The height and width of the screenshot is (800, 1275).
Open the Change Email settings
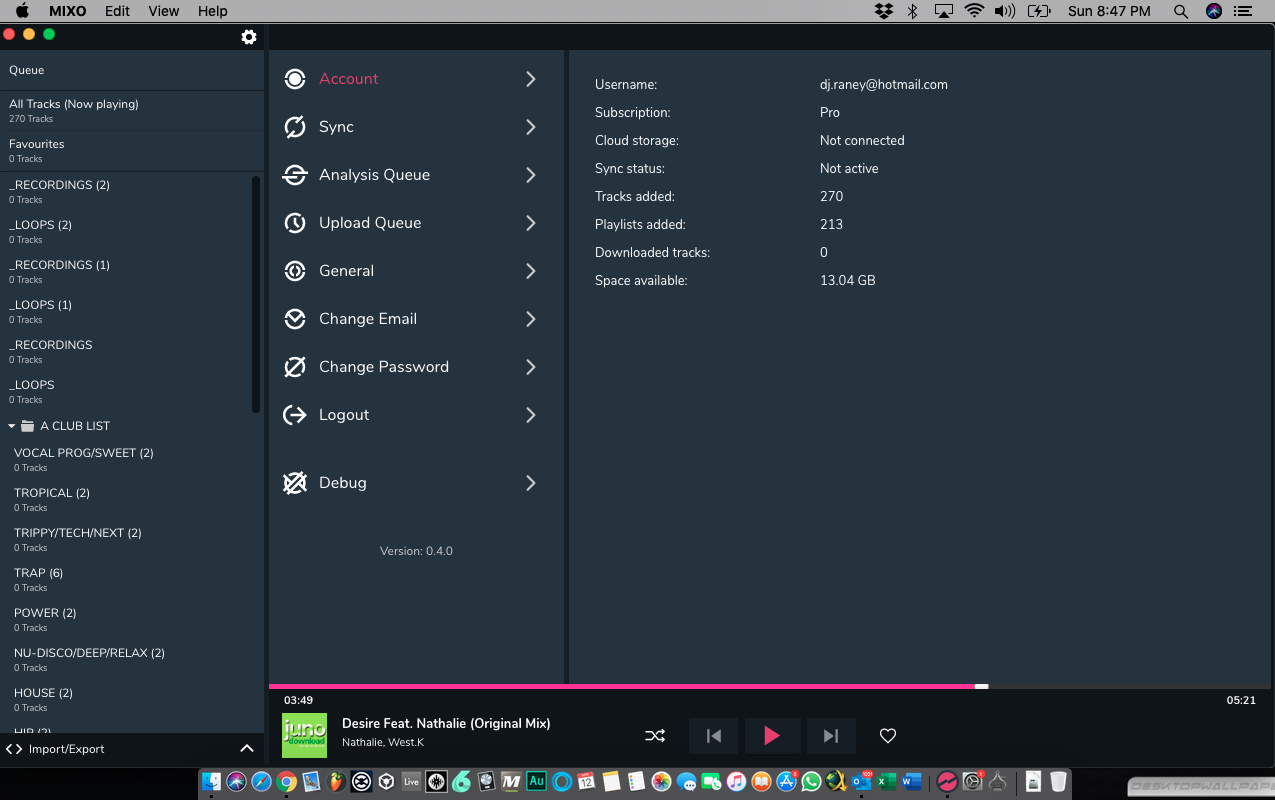click(368, 319)
